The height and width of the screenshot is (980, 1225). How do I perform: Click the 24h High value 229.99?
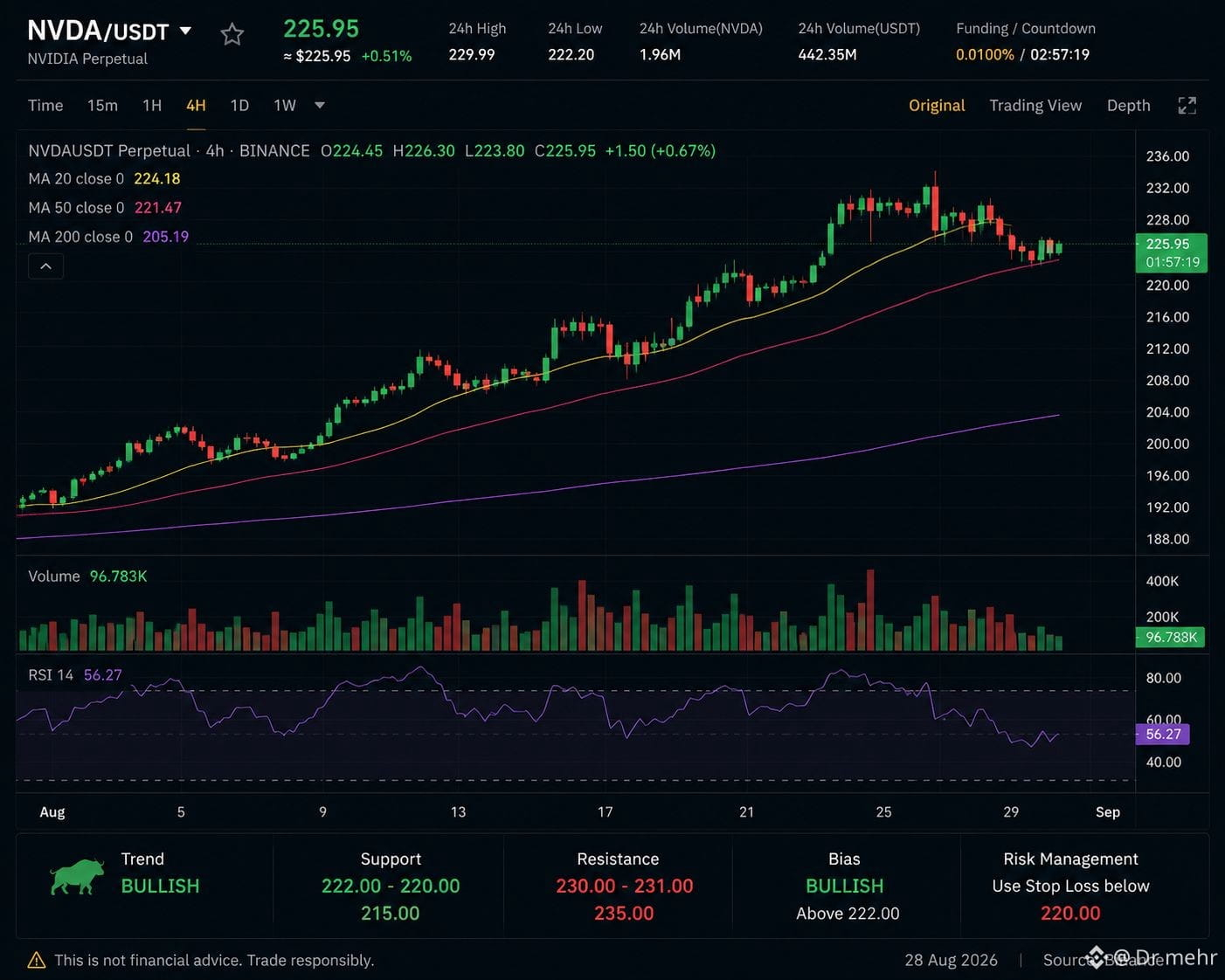click(472, 55)
